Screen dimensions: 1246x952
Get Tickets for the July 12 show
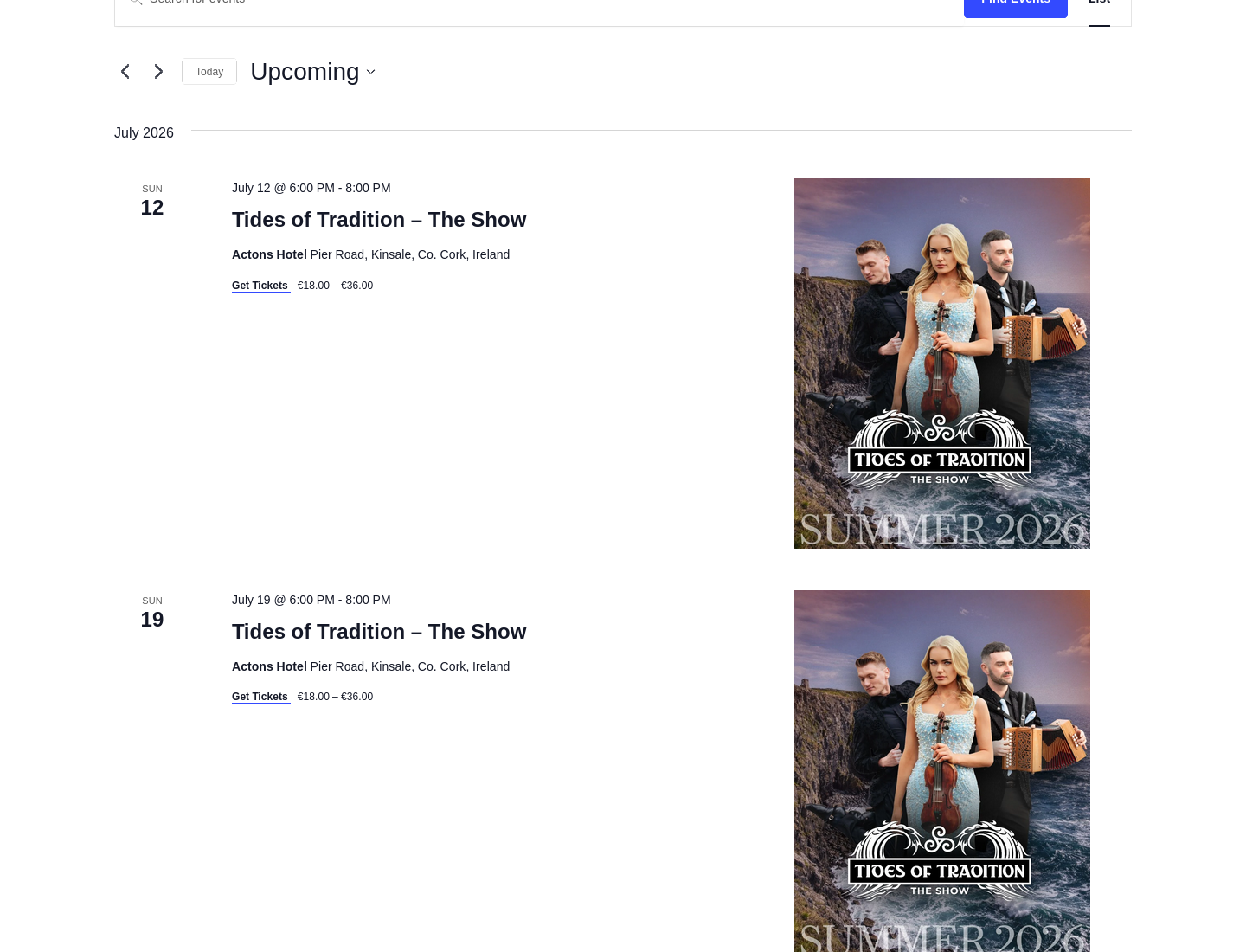point(260,286)
